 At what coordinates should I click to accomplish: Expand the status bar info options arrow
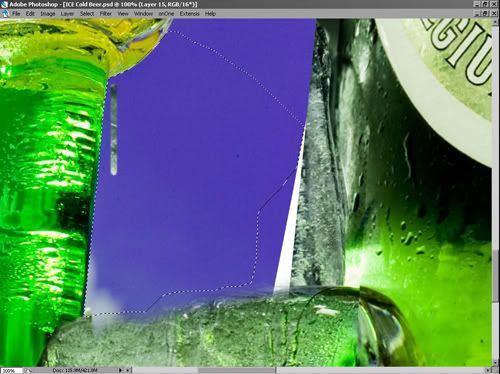120,370
